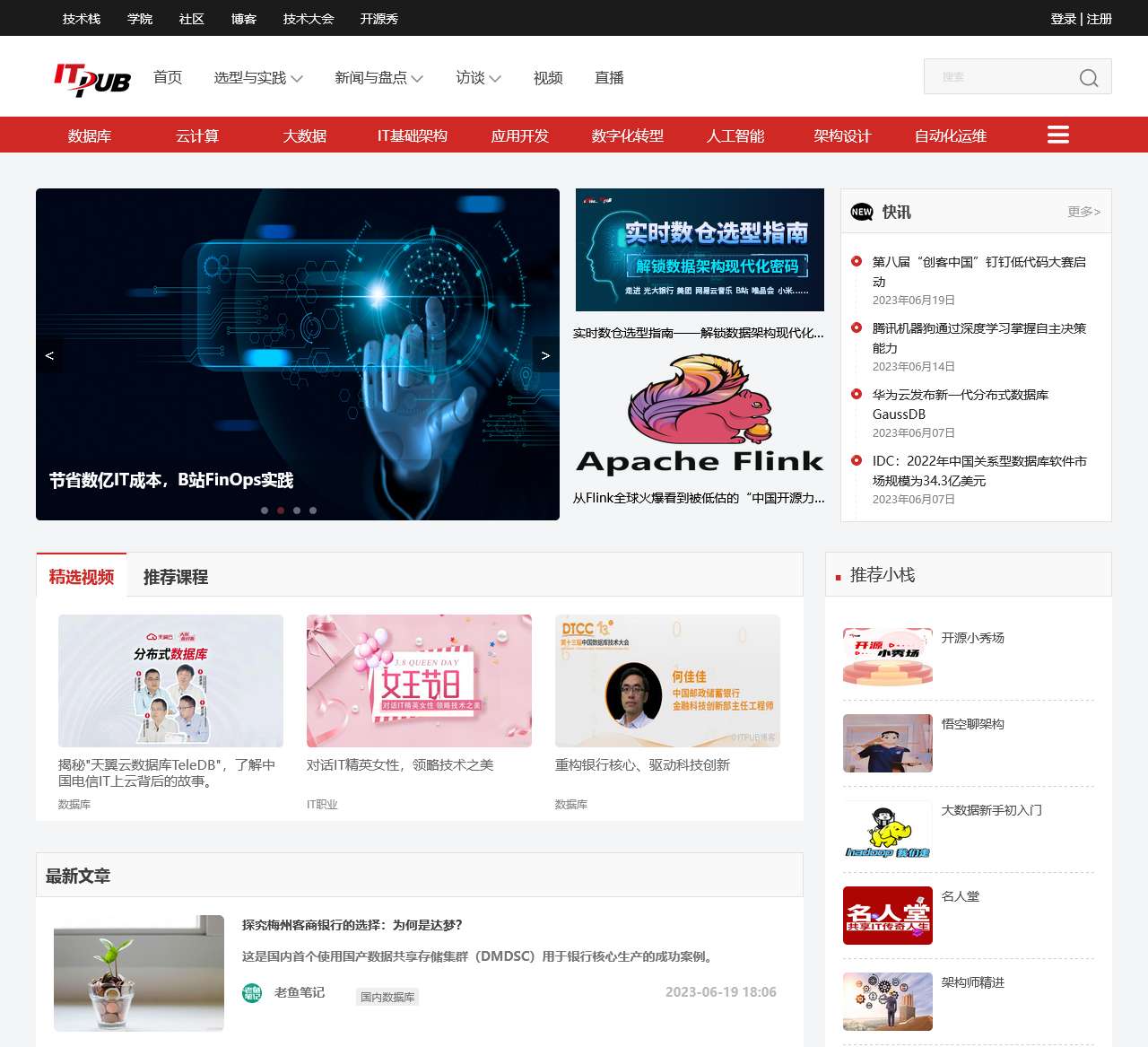Open the 大数据 category

tap(305, 135)
